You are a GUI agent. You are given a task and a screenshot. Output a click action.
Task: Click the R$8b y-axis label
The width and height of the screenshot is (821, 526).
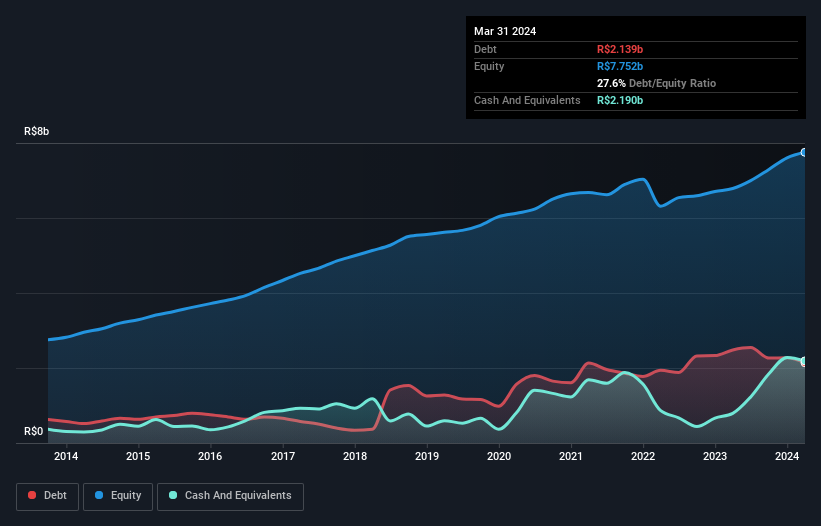[x=38, y=132]
